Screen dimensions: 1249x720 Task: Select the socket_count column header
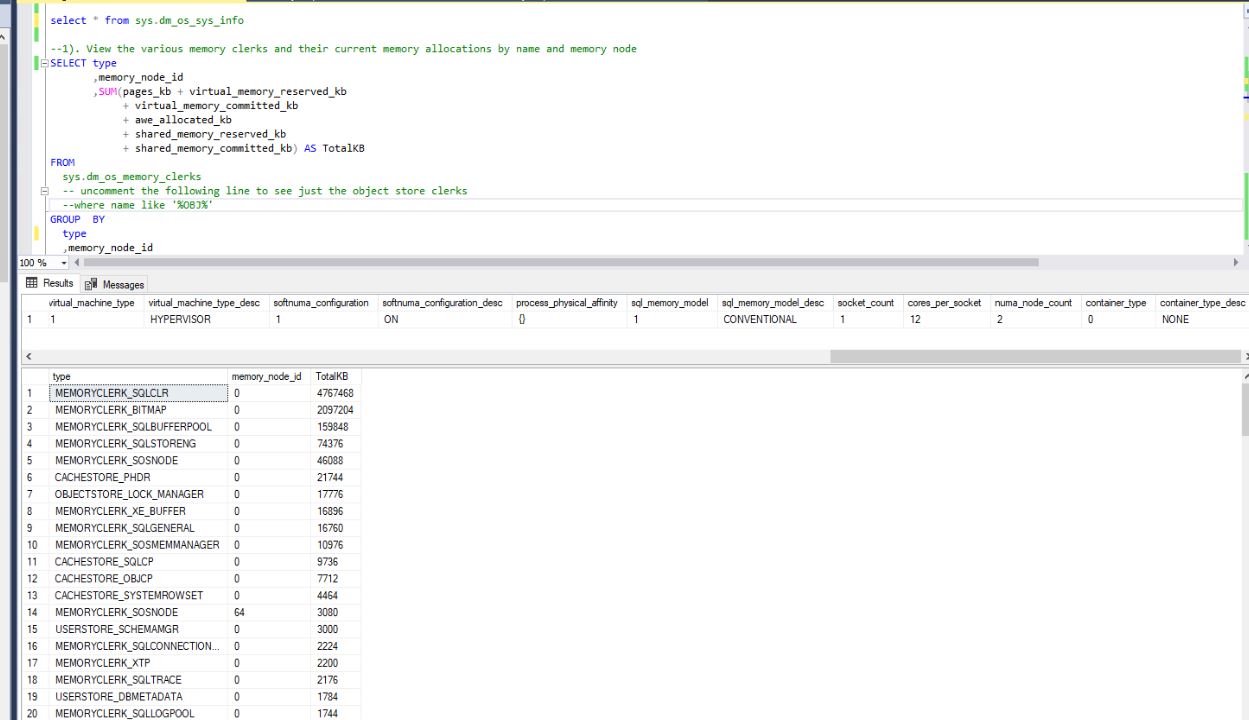click(866, 303)
